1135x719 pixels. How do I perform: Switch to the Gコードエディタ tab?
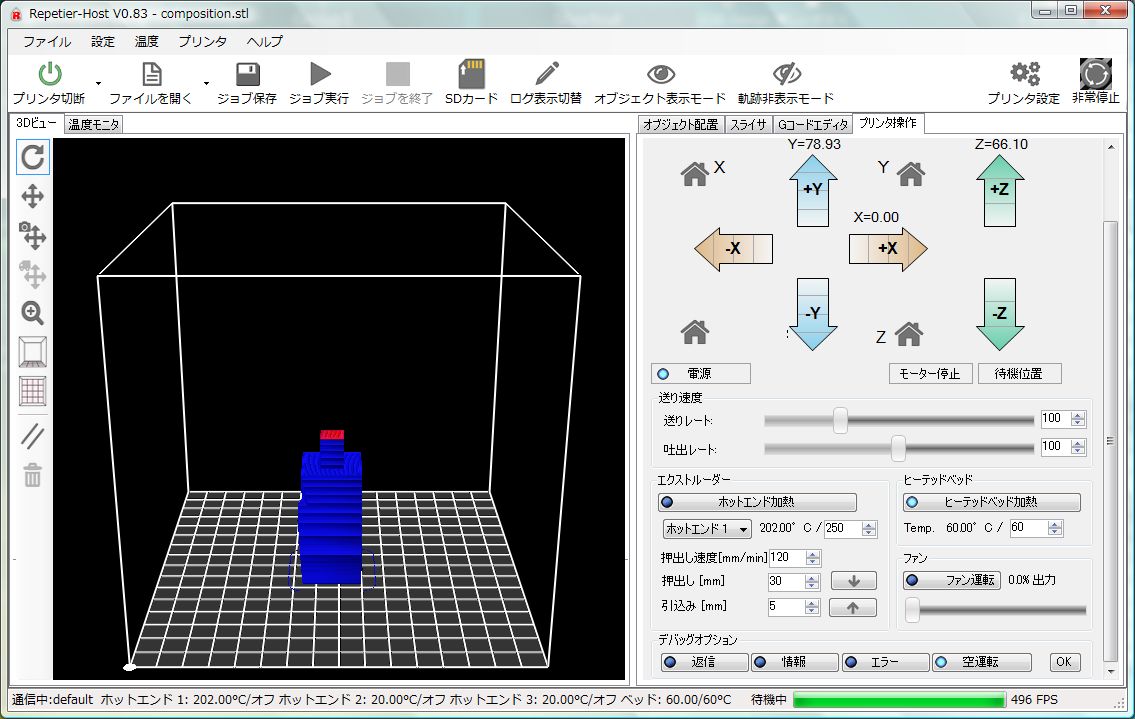812,125
